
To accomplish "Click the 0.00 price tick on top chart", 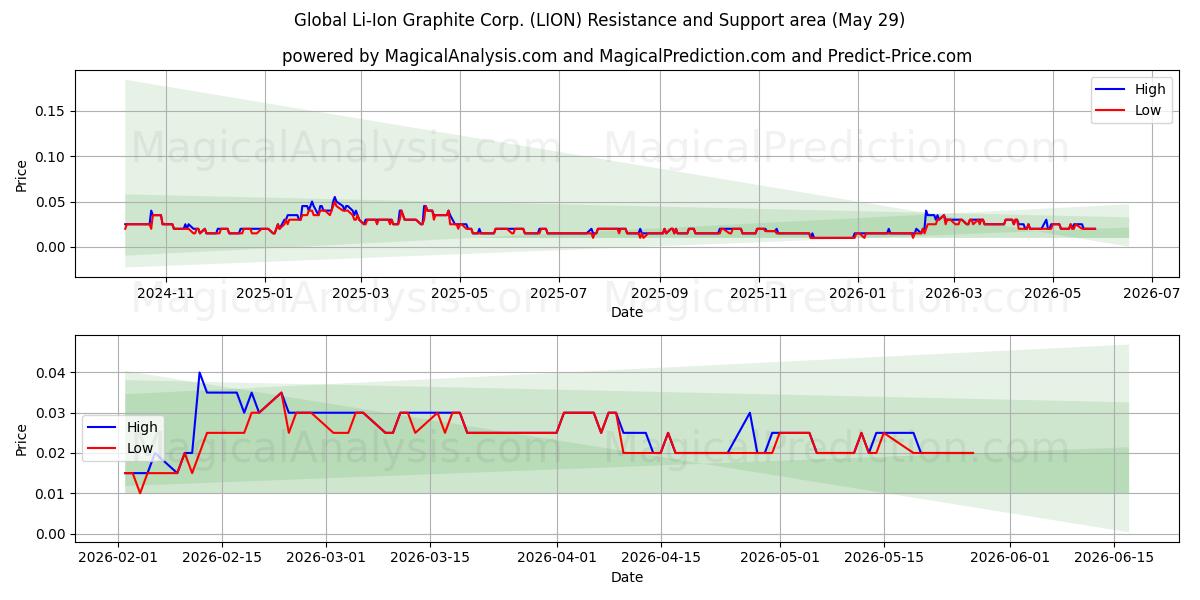I will [52, 247].
